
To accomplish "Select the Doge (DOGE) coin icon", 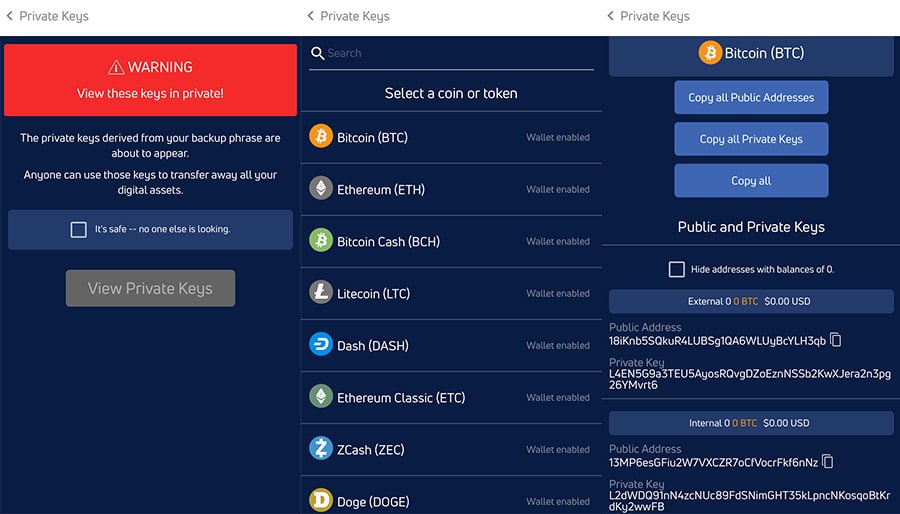I will pyautogui.click(x=321, y=500).
